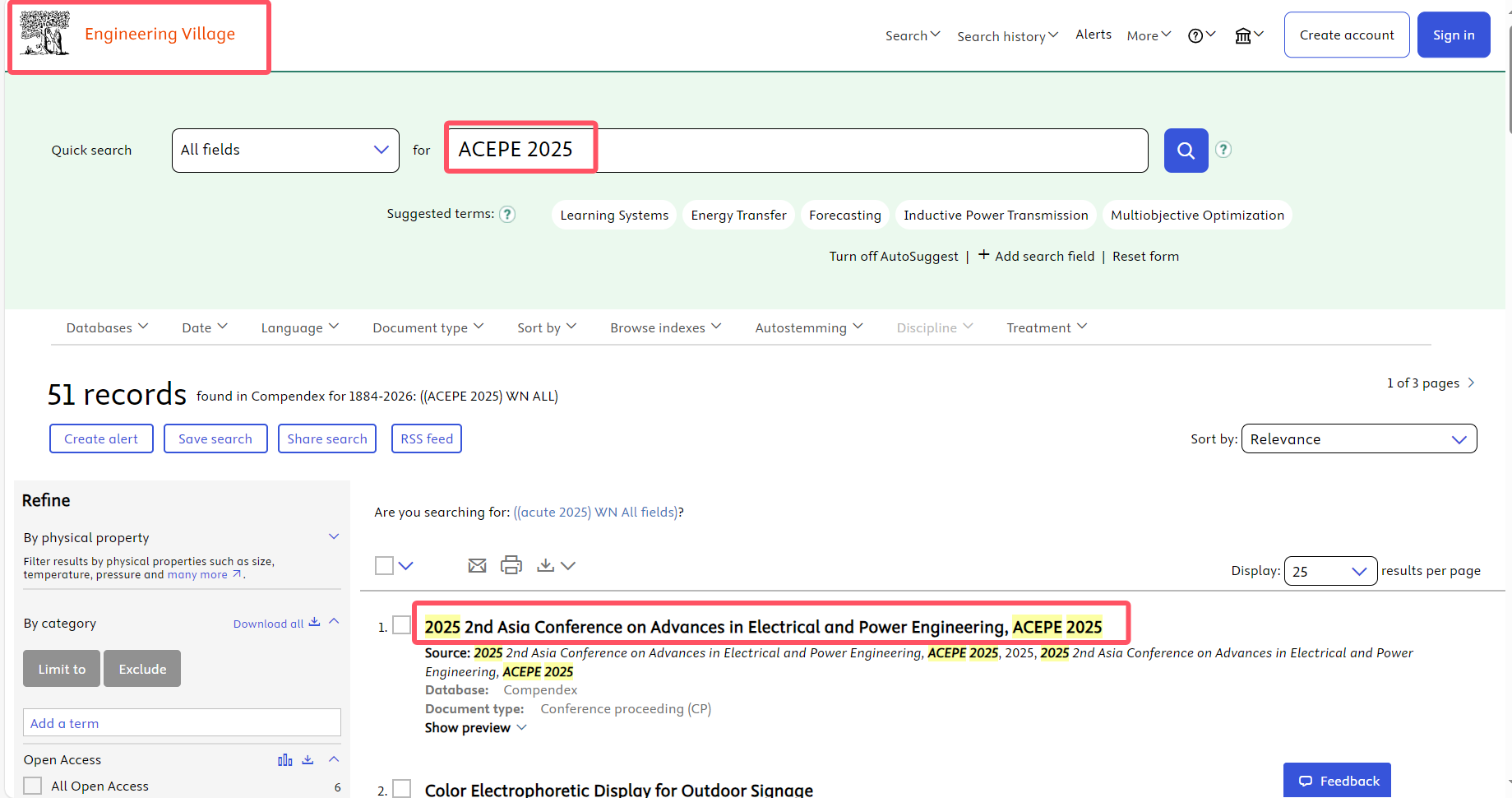The height and width of the screenshot is (798, 1512).
Task: Select all results checkbox
Action: click(x=384, y=565)
